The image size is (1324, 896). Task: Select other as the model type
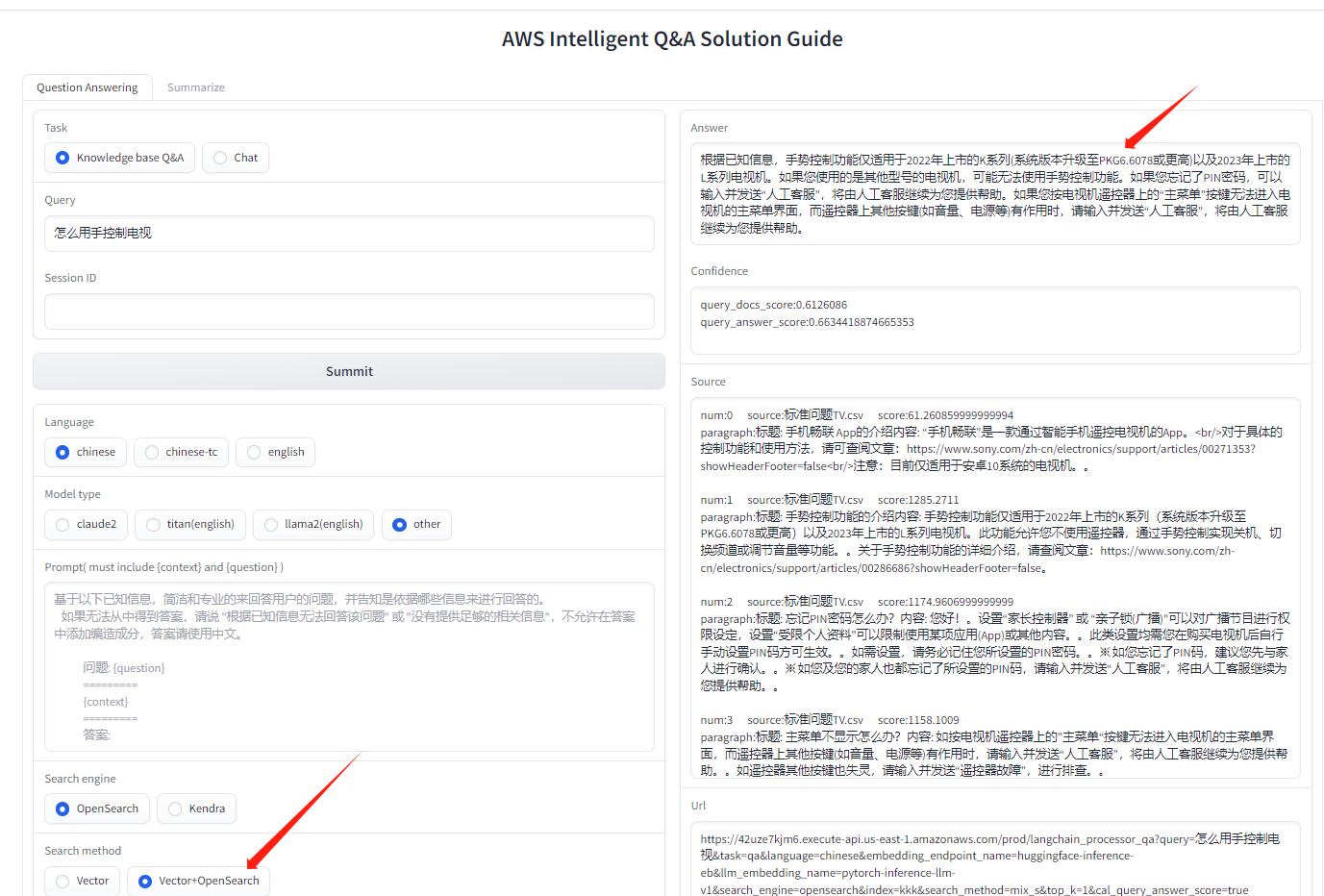click(x=416, y=524)
